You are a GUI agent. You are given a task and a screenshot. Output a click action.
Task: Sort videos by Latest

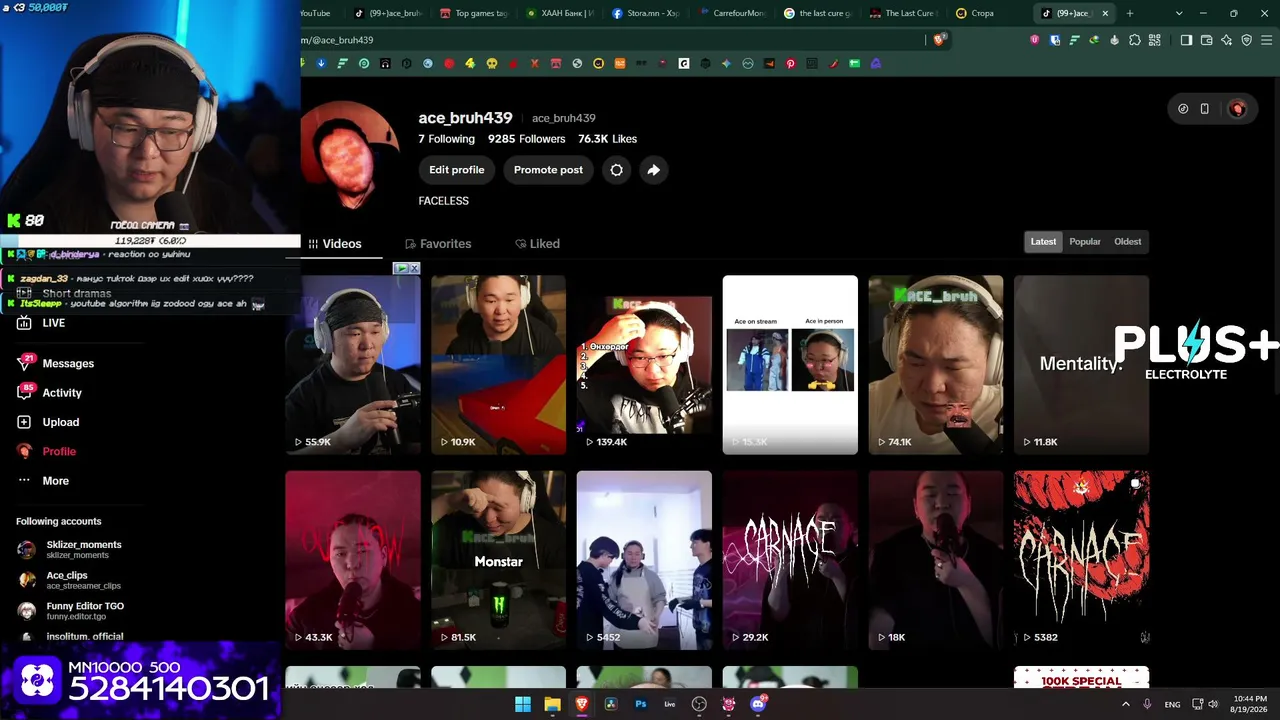[1043, 241]
